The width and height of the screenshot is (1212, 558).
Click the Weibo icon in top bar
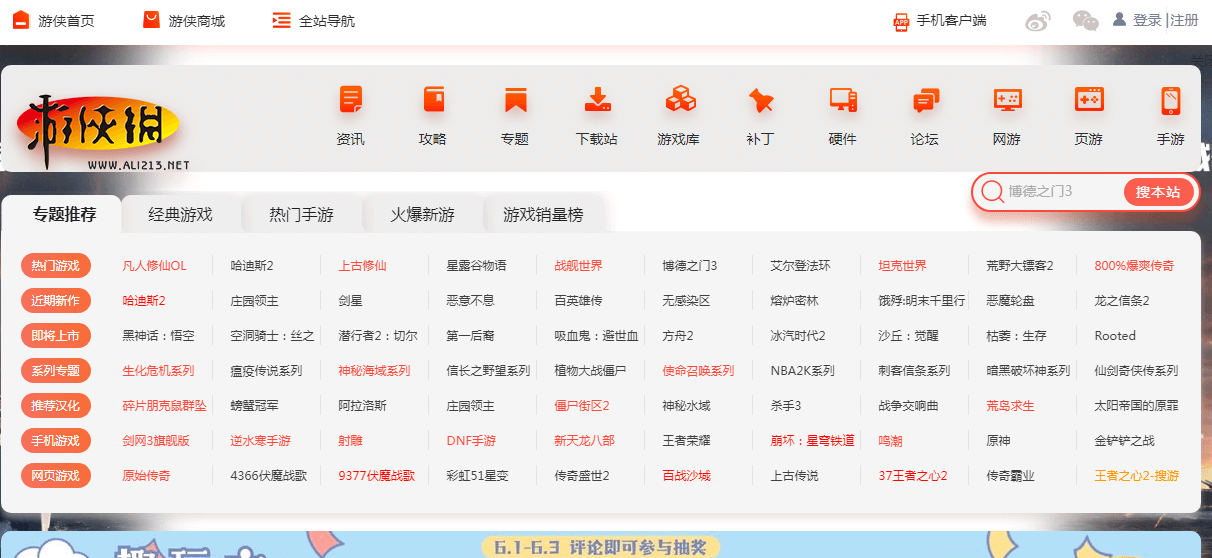1039,20
